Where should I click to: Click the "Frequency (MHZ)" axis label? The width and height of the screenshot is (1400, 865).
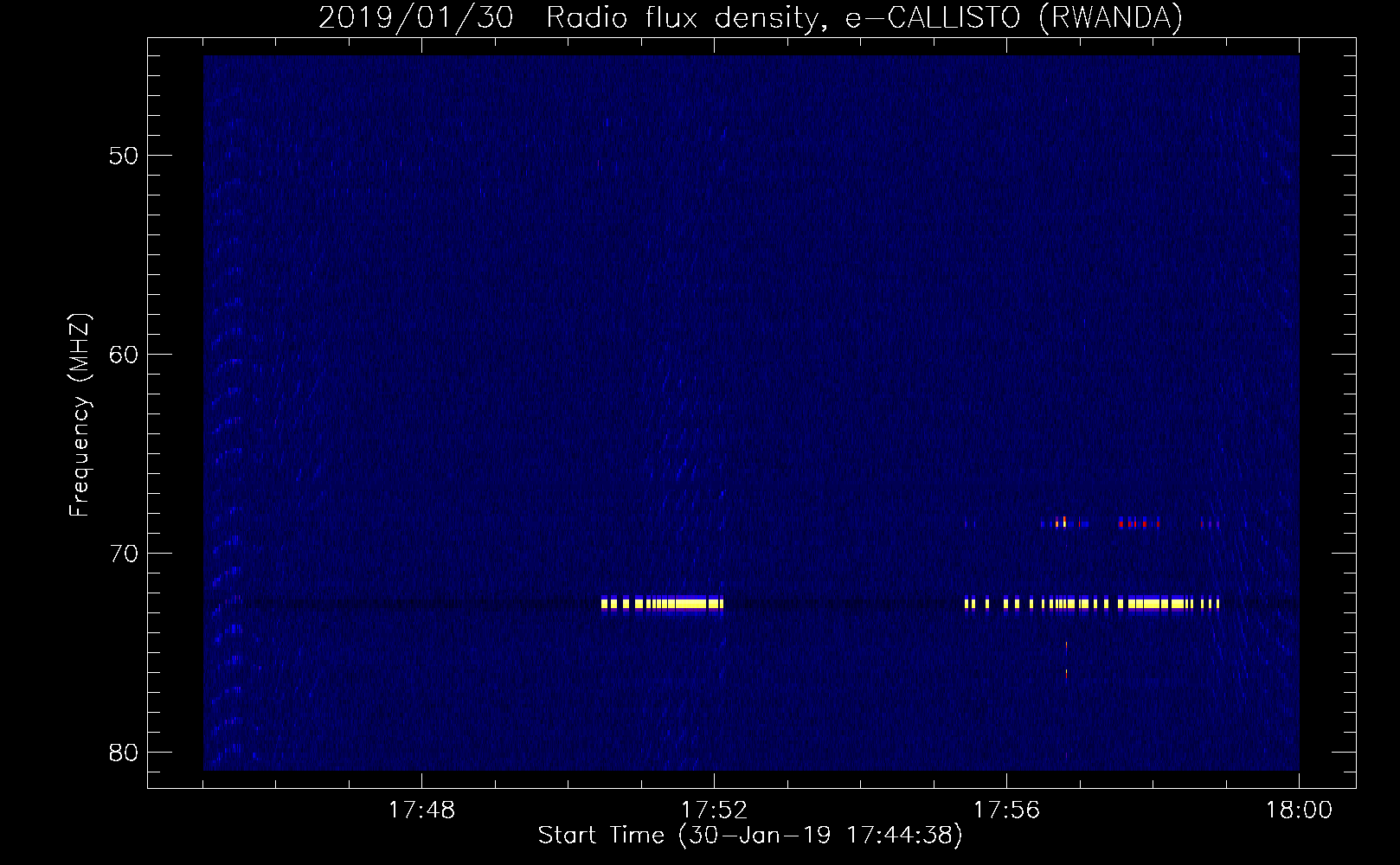pyautogui.click(x=80, y=415)
